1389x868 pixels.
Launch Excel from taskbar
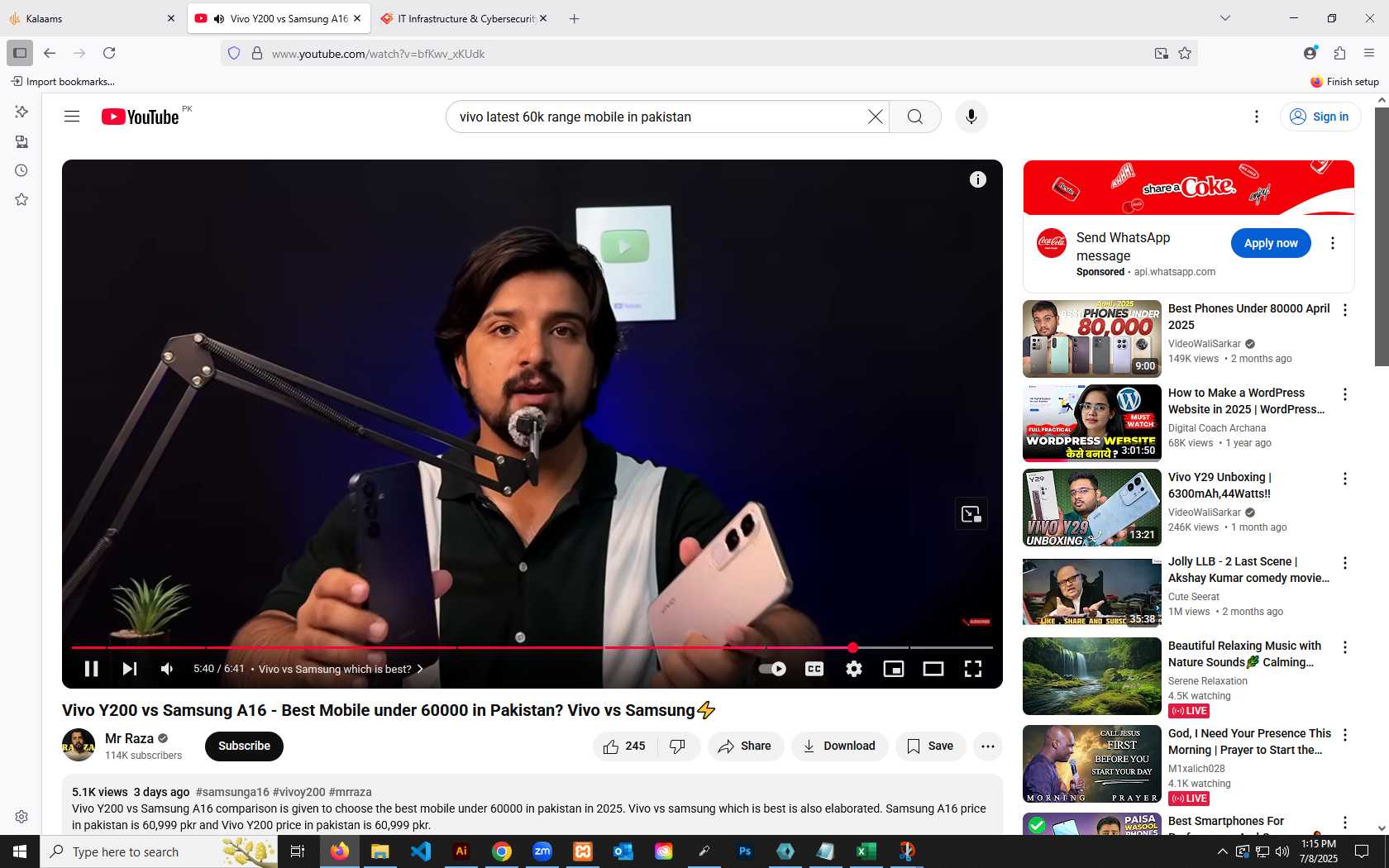coord(866,851)
